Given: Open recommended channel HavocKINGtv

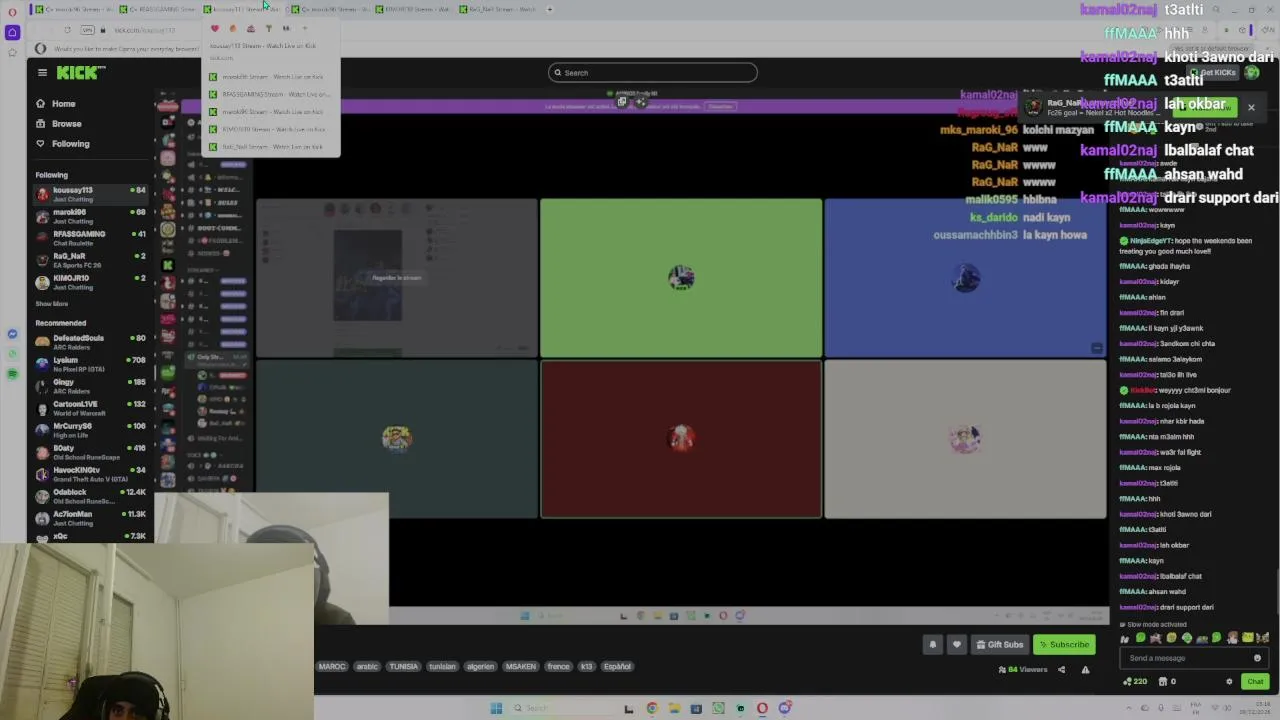Looking at the screenshot, I should click(x=90, y=474).
